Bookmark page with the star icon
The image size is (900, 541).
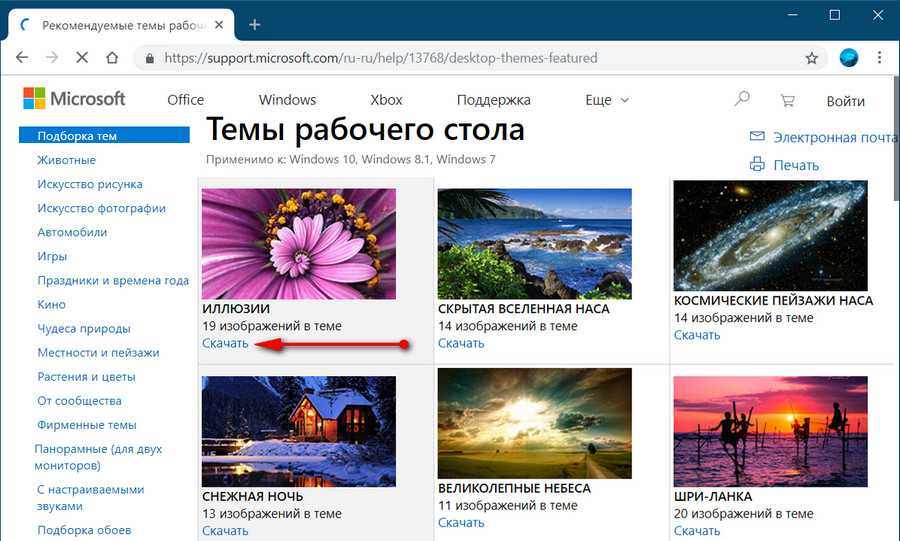[812, 58]
